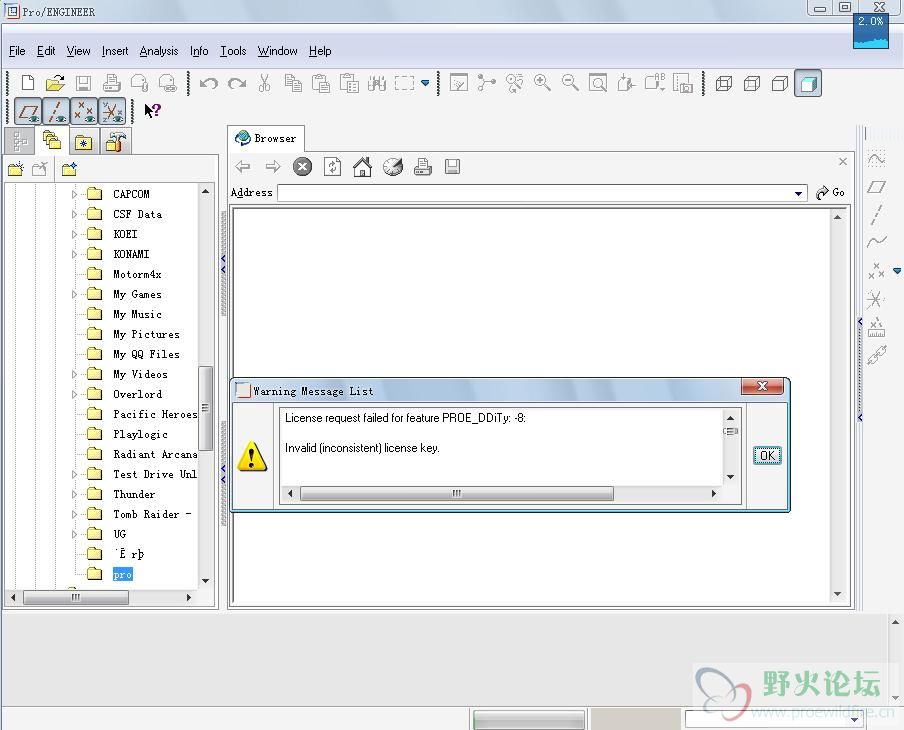Open the selection box dropdown arrow in toolbar

pos(425,83)
